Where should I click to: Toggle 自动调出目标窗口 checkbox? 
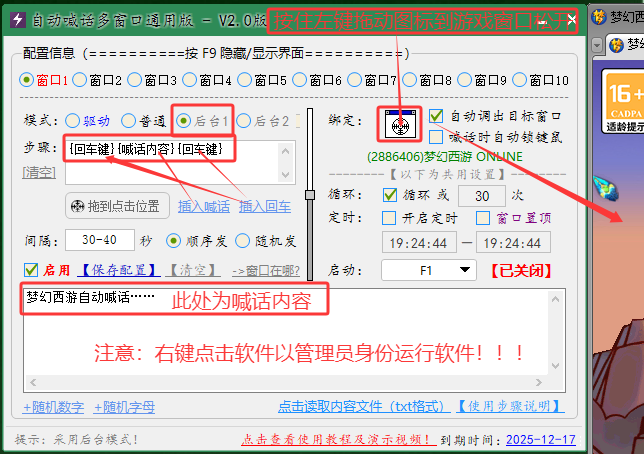(x=436, y=117)
